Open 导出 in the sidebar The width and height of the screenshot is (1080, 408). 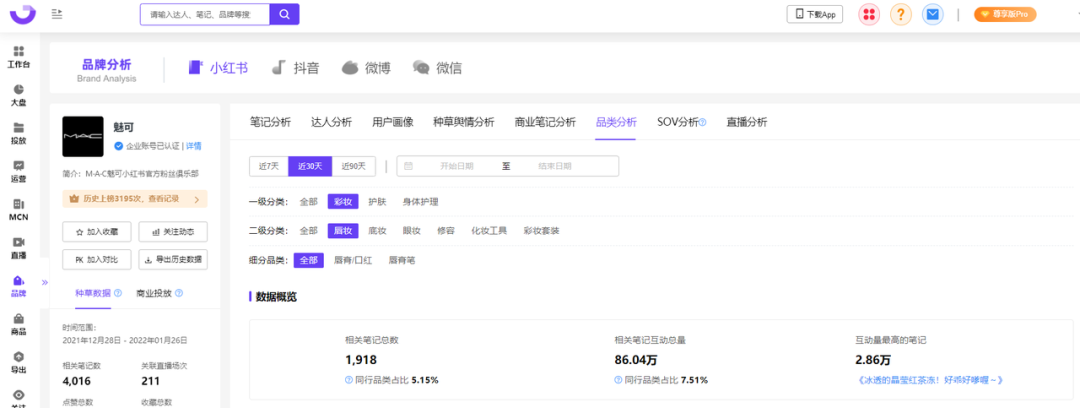click(19, 363)
